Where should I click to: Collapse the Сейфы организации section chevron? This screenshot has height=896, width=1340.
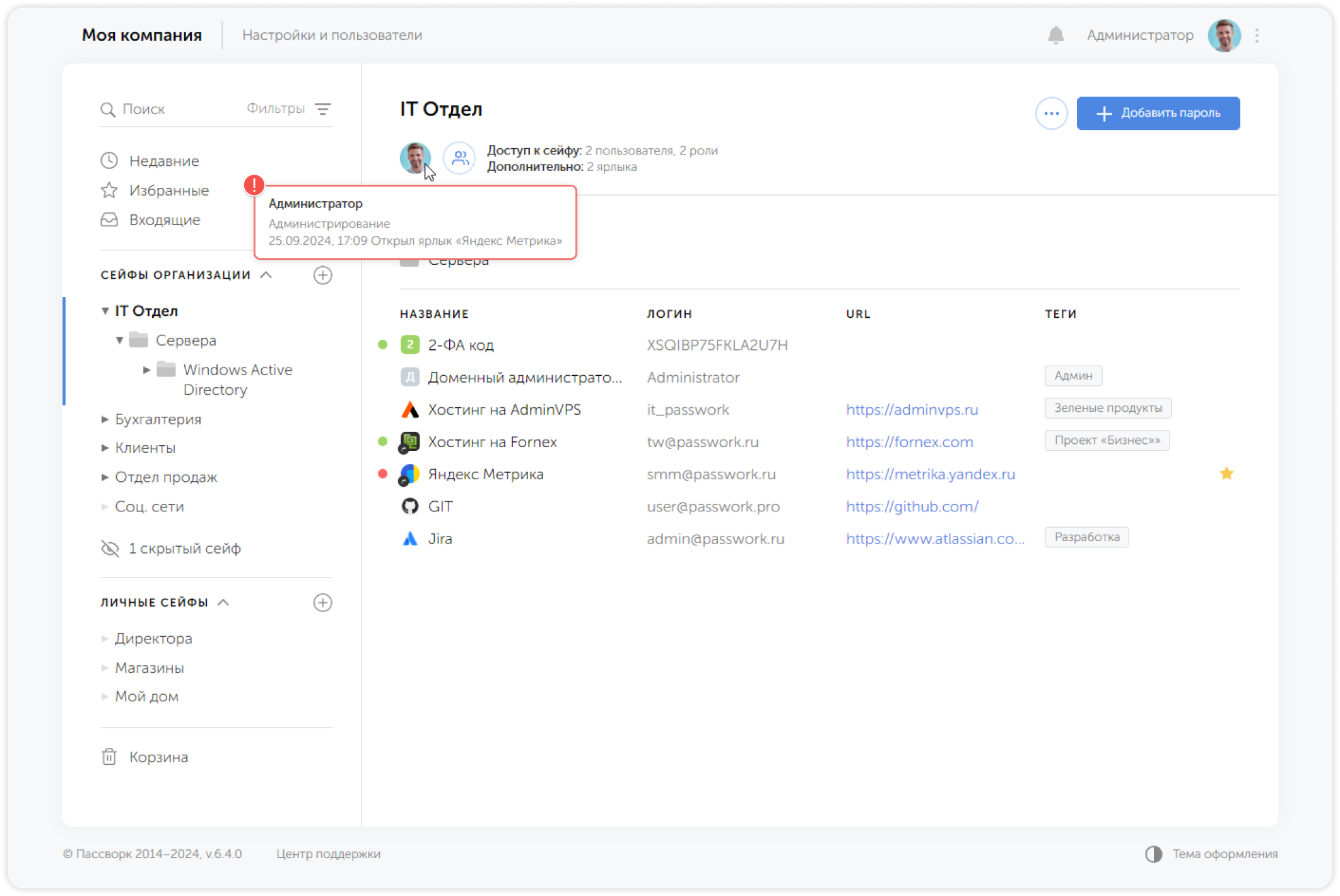pos(266,275)
